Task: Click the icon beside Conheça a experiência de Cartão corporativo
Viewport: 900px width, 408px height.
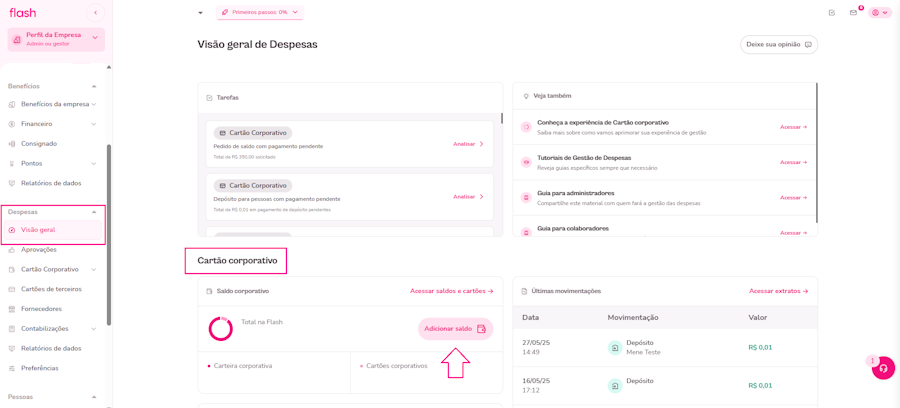Action: point(525,127)
